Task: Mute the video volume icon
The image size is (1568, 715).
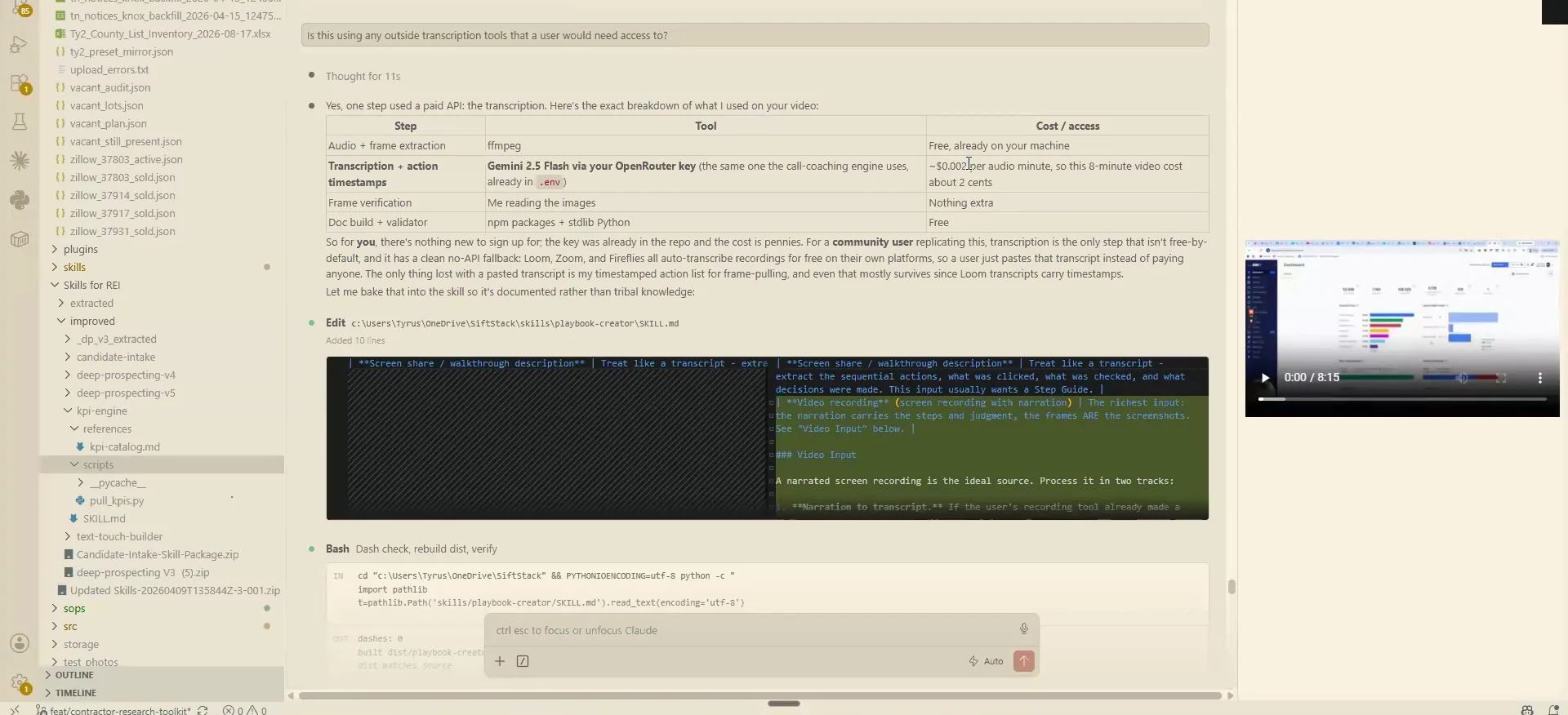Action: coord(1463,378)
